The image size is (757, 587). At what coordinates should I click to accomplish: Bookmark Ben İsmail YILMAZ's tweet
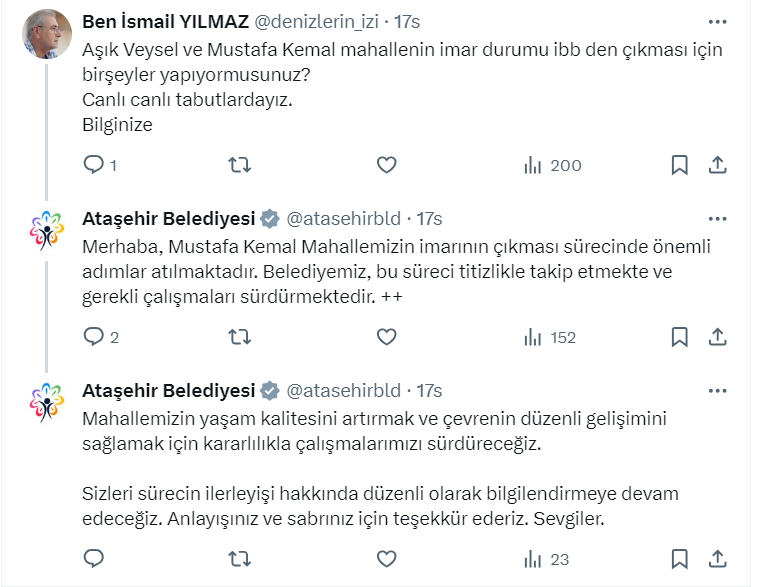679,165
